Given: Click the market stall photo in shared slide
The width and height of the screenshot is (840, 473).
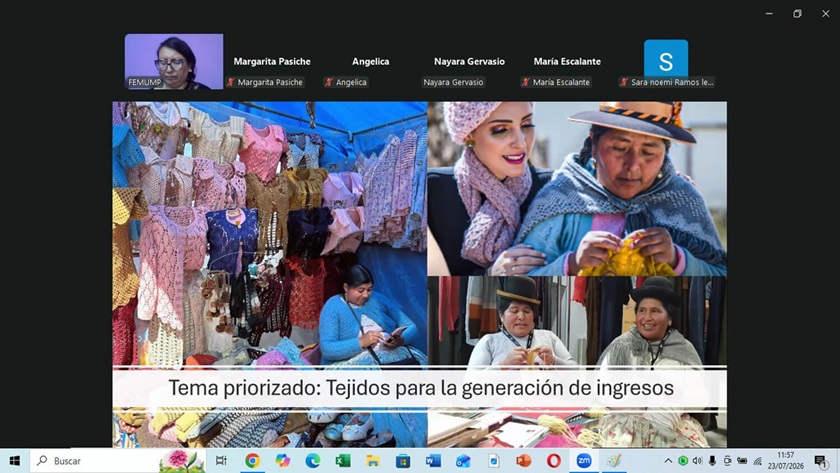Looking at the screenshot, I should pos(270,234).
